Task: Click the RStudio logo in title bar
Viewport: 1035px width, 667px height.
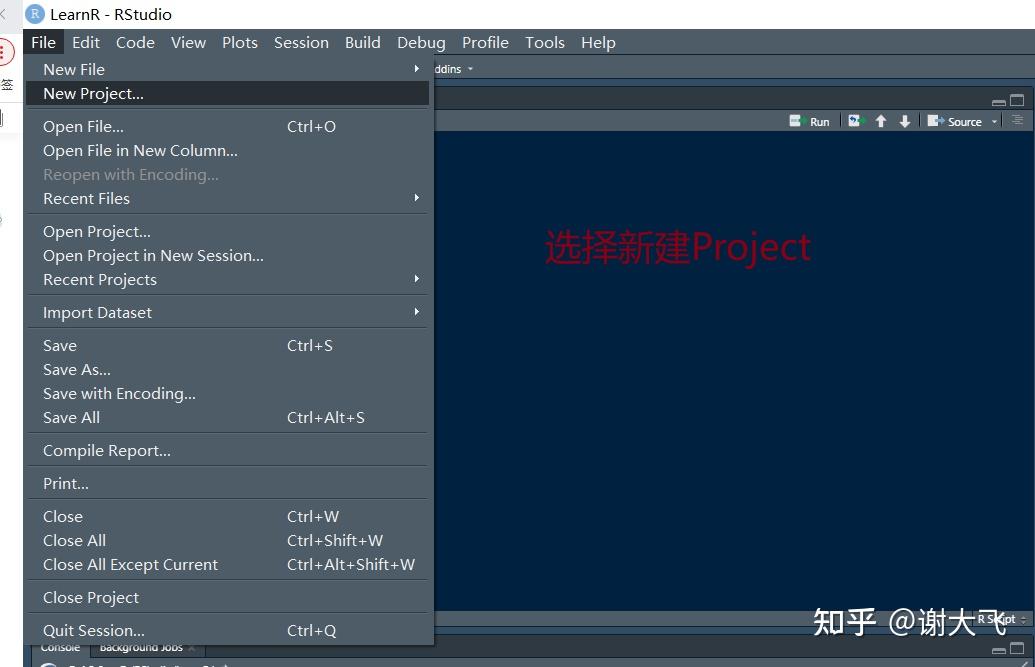Action: [34, 14]
